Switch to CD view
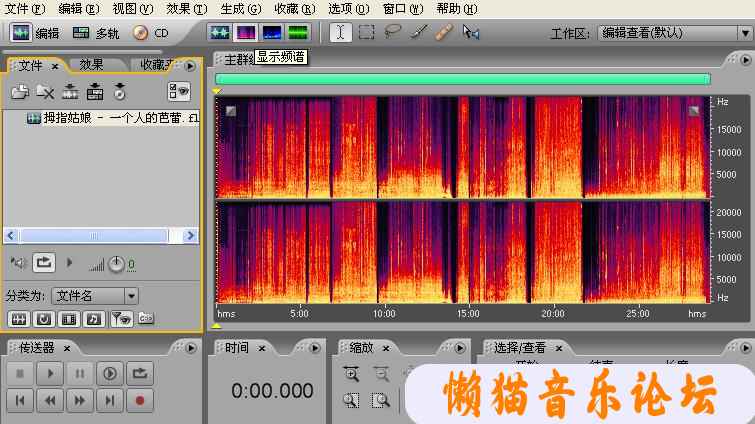 151,33
